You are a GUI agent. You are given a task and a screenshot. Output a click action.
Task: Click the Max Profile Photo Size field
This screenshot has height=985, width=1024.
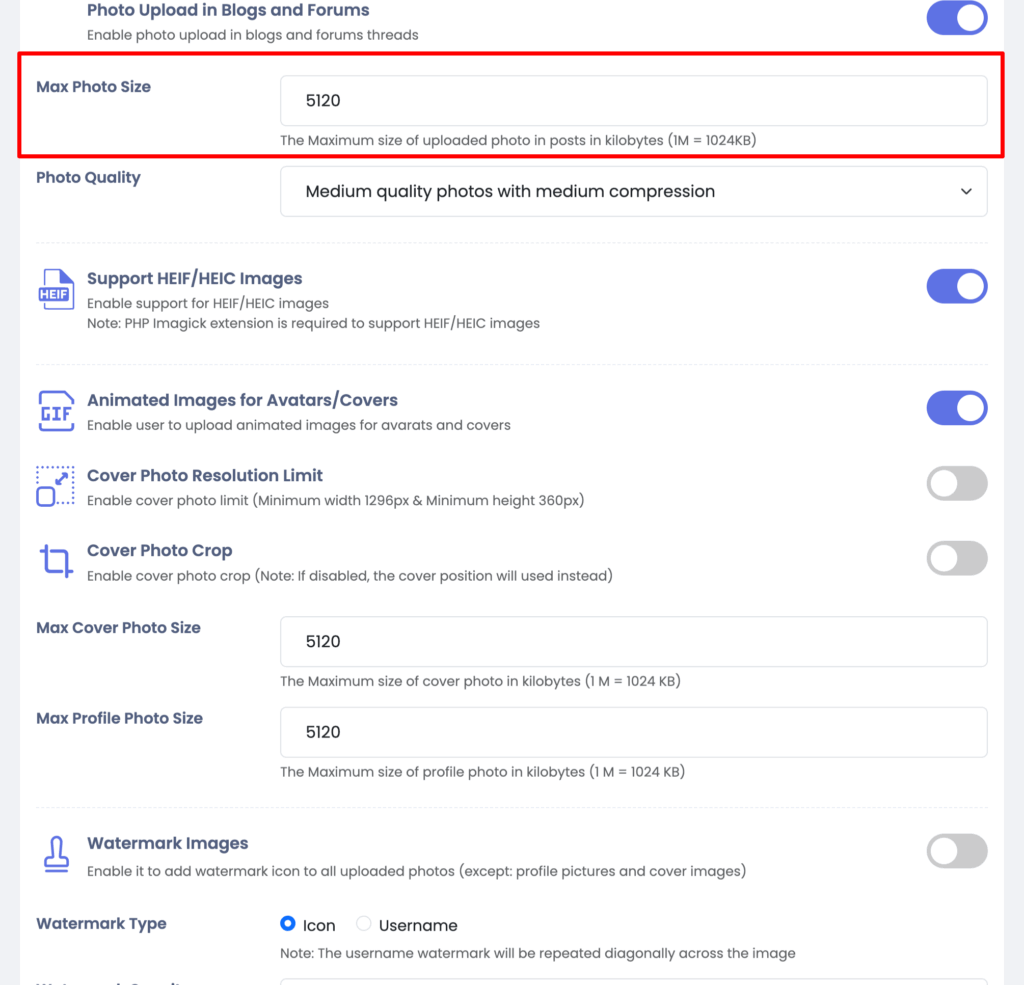coord(633,732)
